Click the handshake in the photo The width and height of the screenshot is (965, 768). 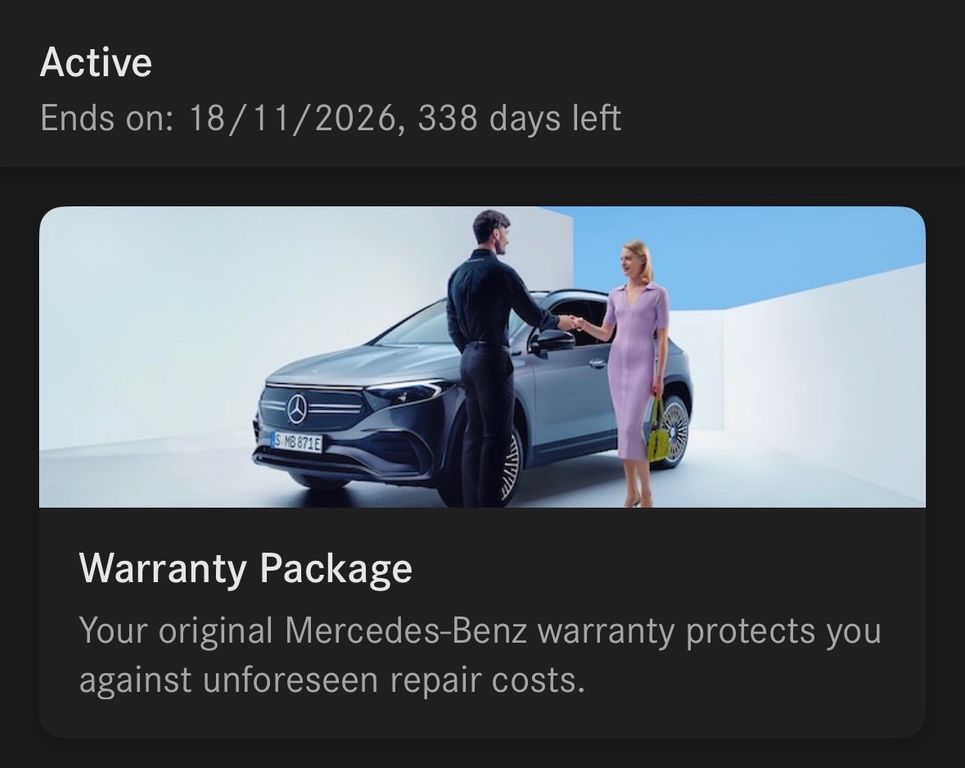tap(573, 322)
